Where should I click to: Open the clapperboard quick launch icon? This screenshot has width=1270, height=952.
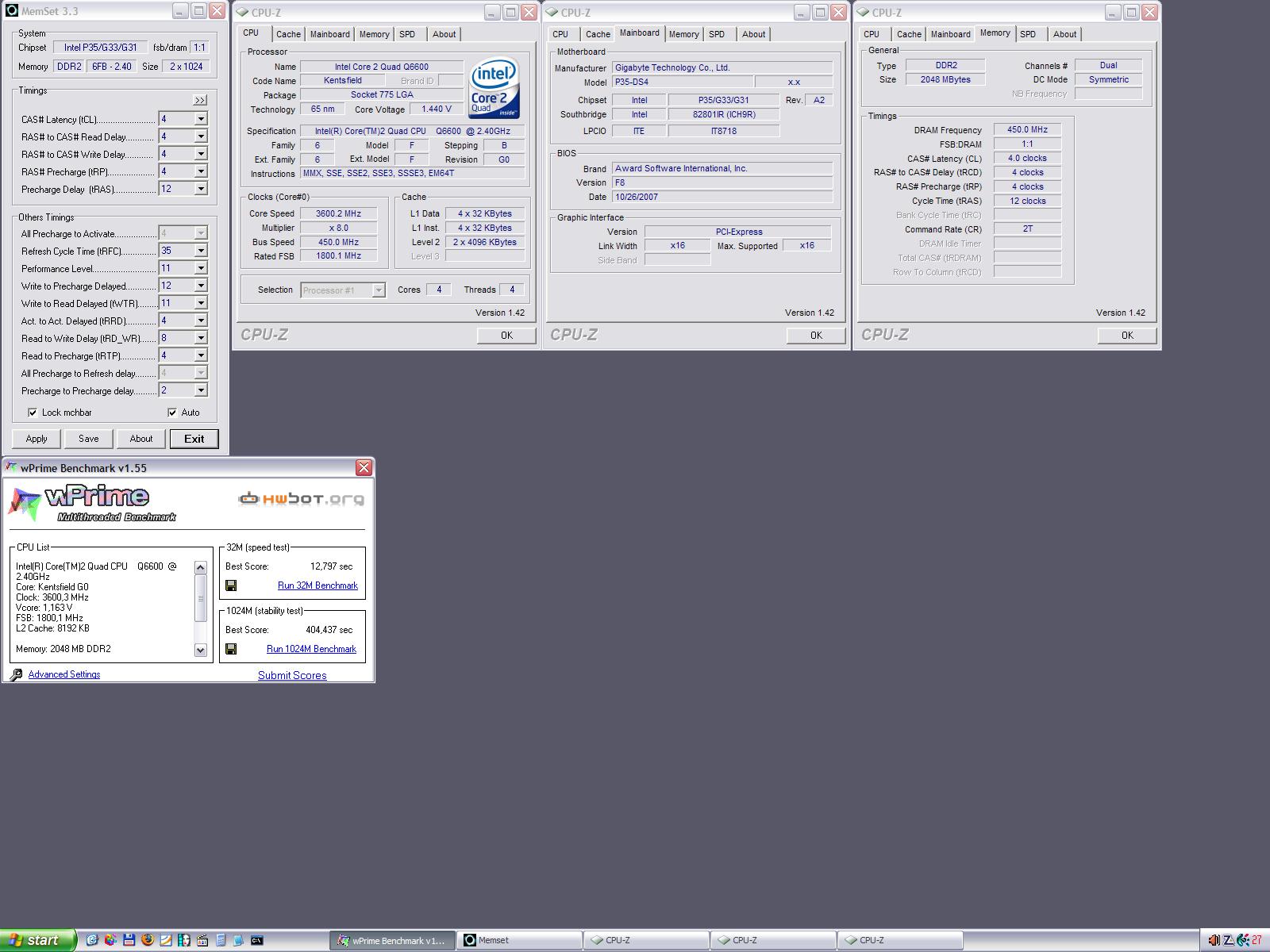point(202,940)
